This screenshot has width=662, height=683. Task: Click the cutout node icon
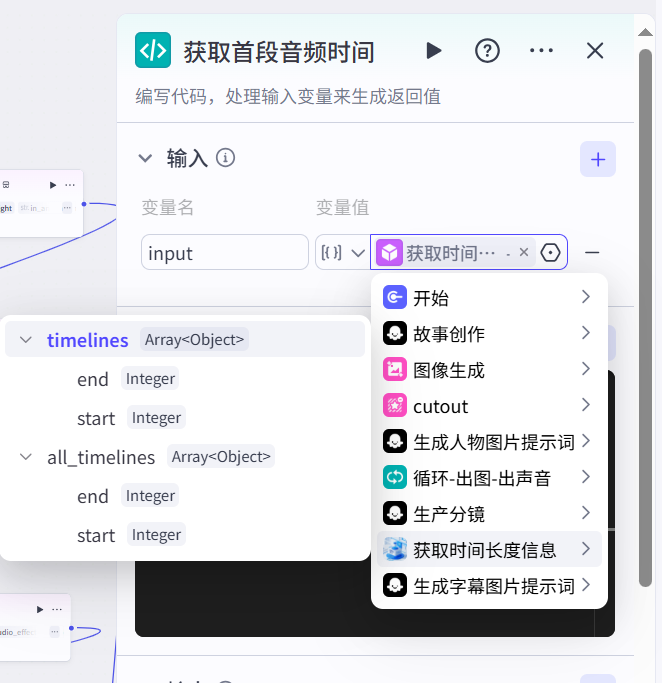395,406
